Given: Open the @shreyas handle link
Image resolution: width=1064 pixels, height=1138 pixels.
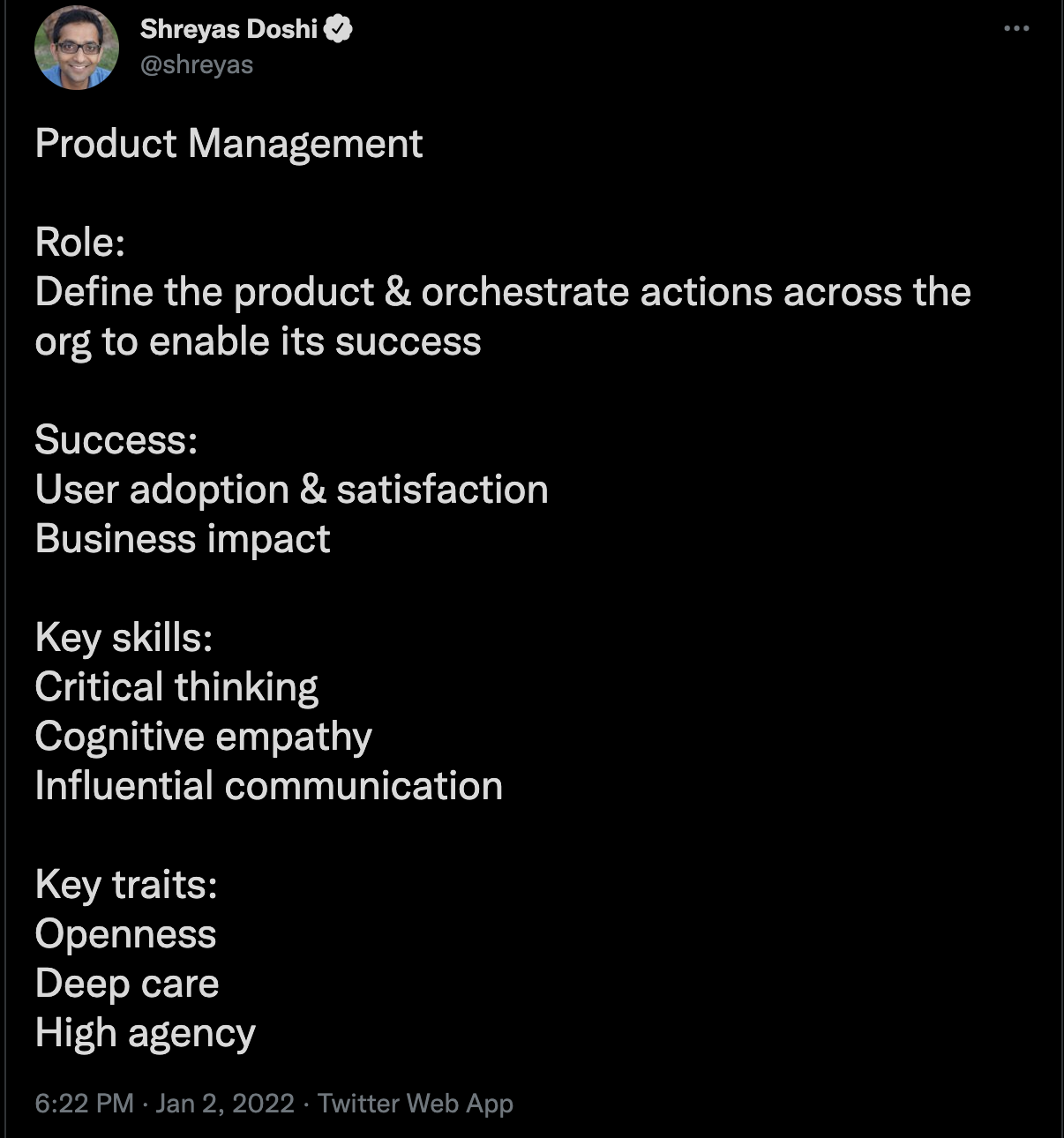Looking at the screenshot, I should click(197, 64).
